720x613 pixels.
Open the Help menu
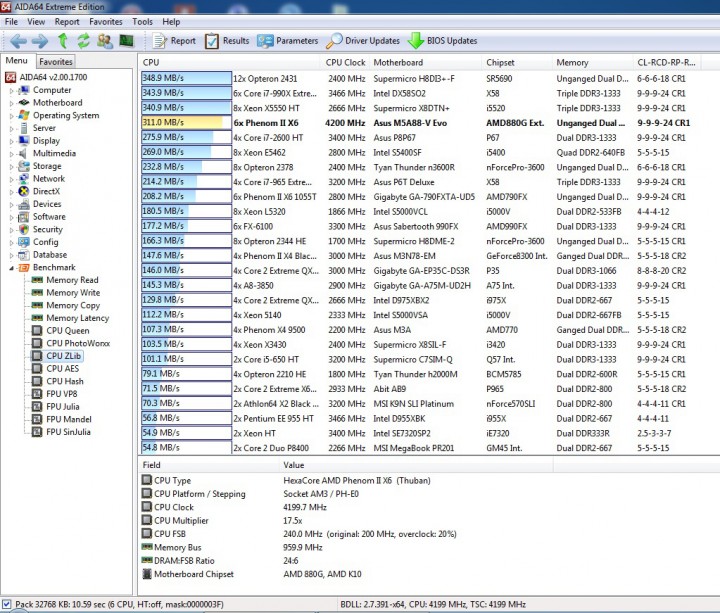click(171, 22)
